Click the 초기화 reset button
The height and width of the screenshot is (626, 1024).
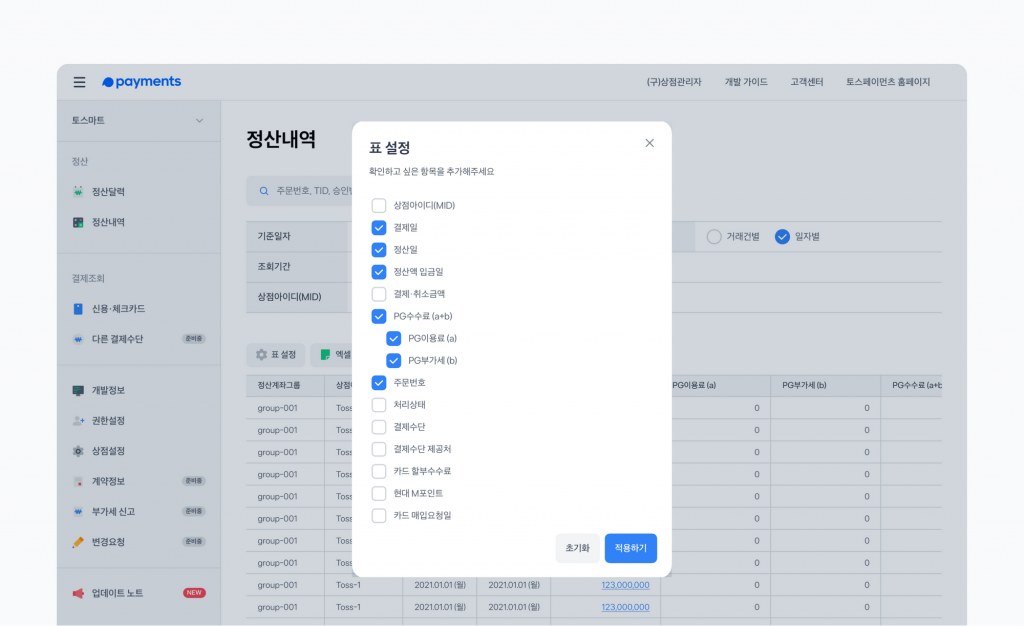(x=577, y=548)
